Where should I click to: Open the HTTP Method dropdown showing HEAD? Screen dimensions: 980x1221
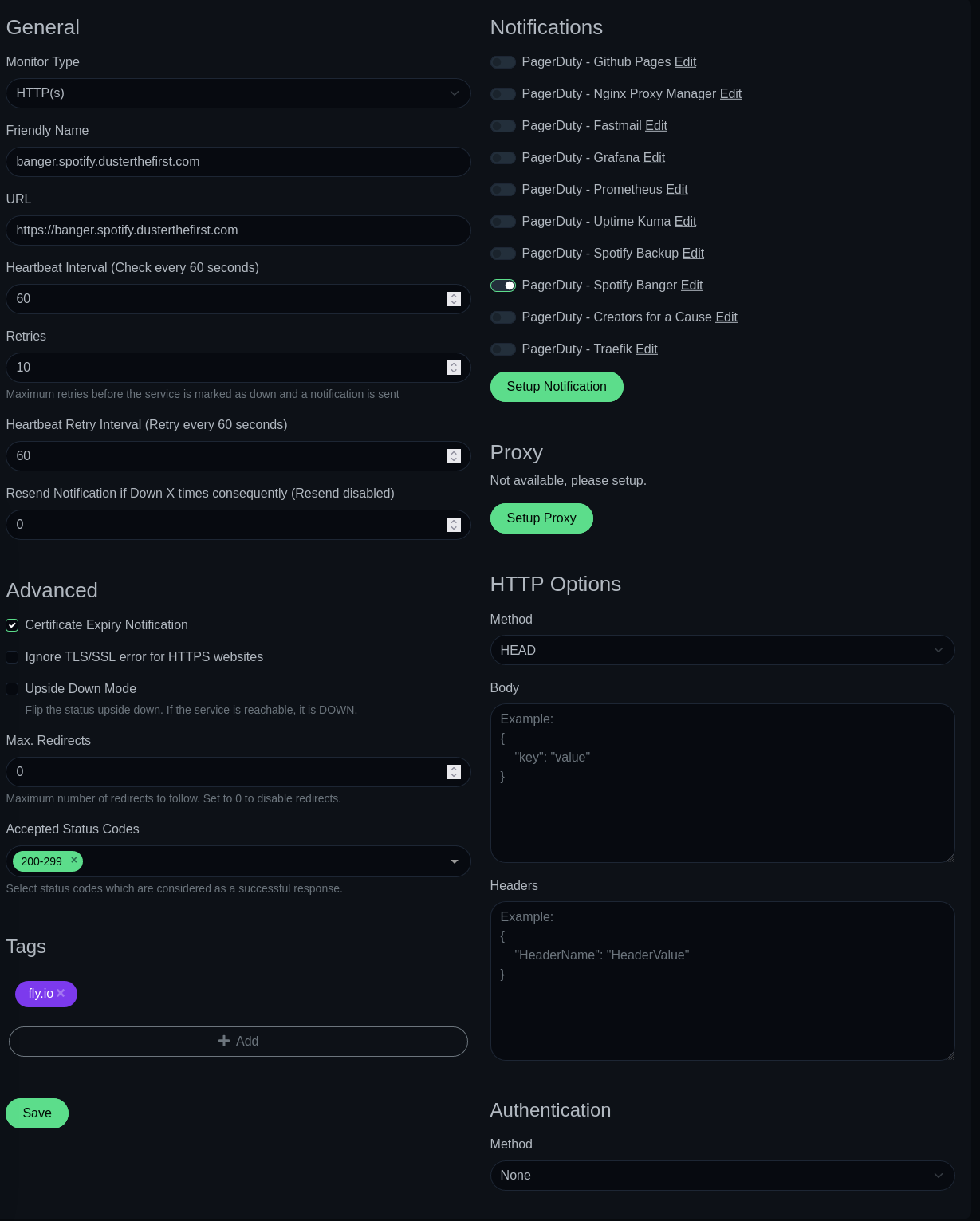click(722, 650)
